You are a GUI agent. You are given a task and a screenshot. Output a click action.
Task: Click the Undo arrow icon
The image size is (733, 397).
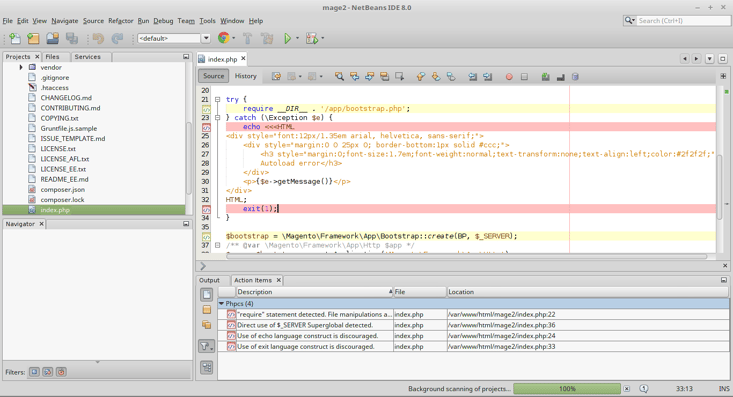point(98,38)
